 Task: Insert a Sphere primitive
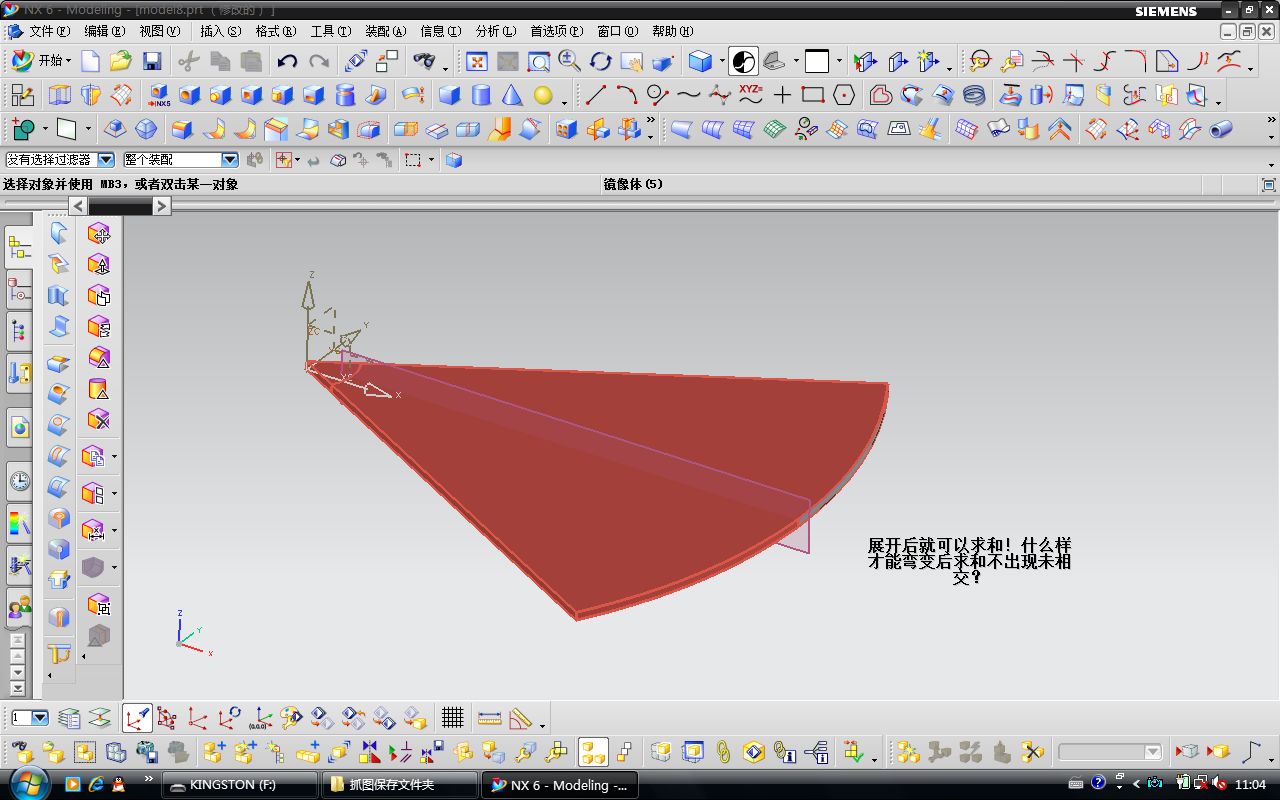[x=543, y=96]
